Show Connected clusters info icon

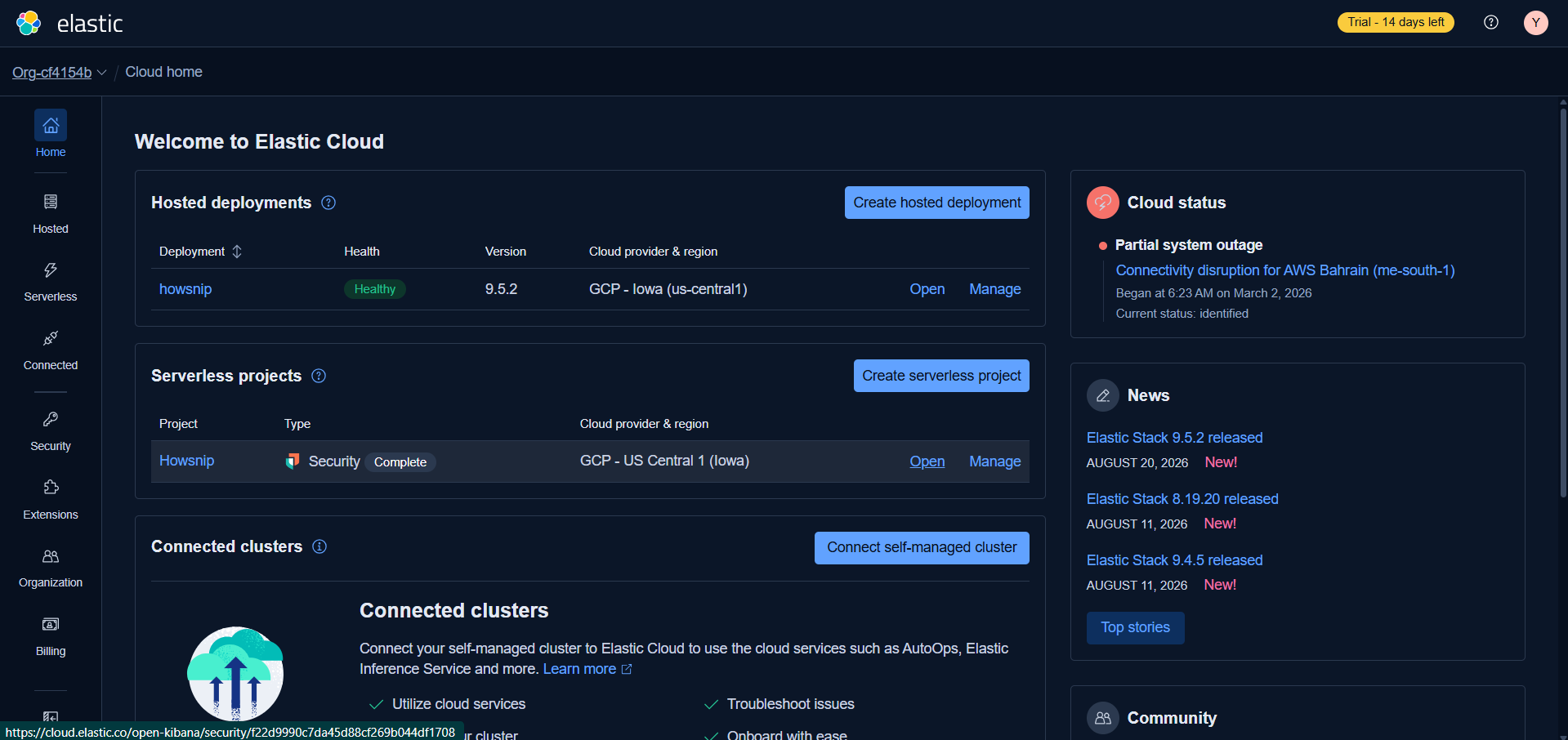pyautogui.click(x=319, y=546)
